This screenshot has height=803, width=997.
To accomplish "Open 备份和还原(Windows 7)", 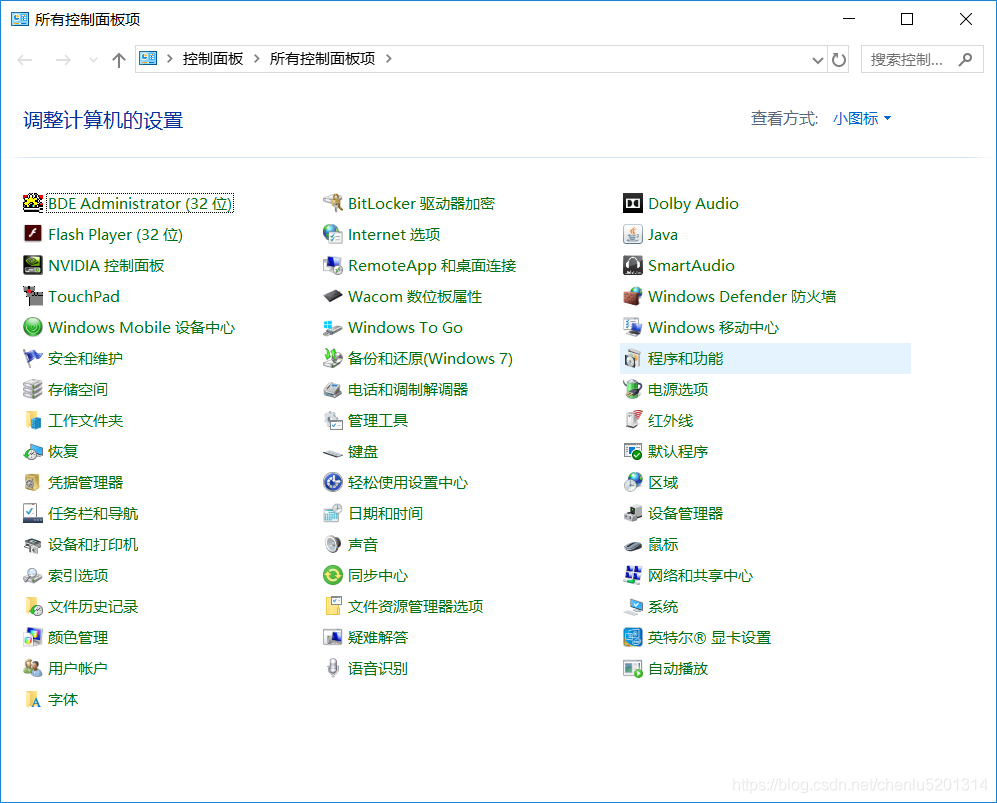I will pyautogui.click(x=430, y=359).
